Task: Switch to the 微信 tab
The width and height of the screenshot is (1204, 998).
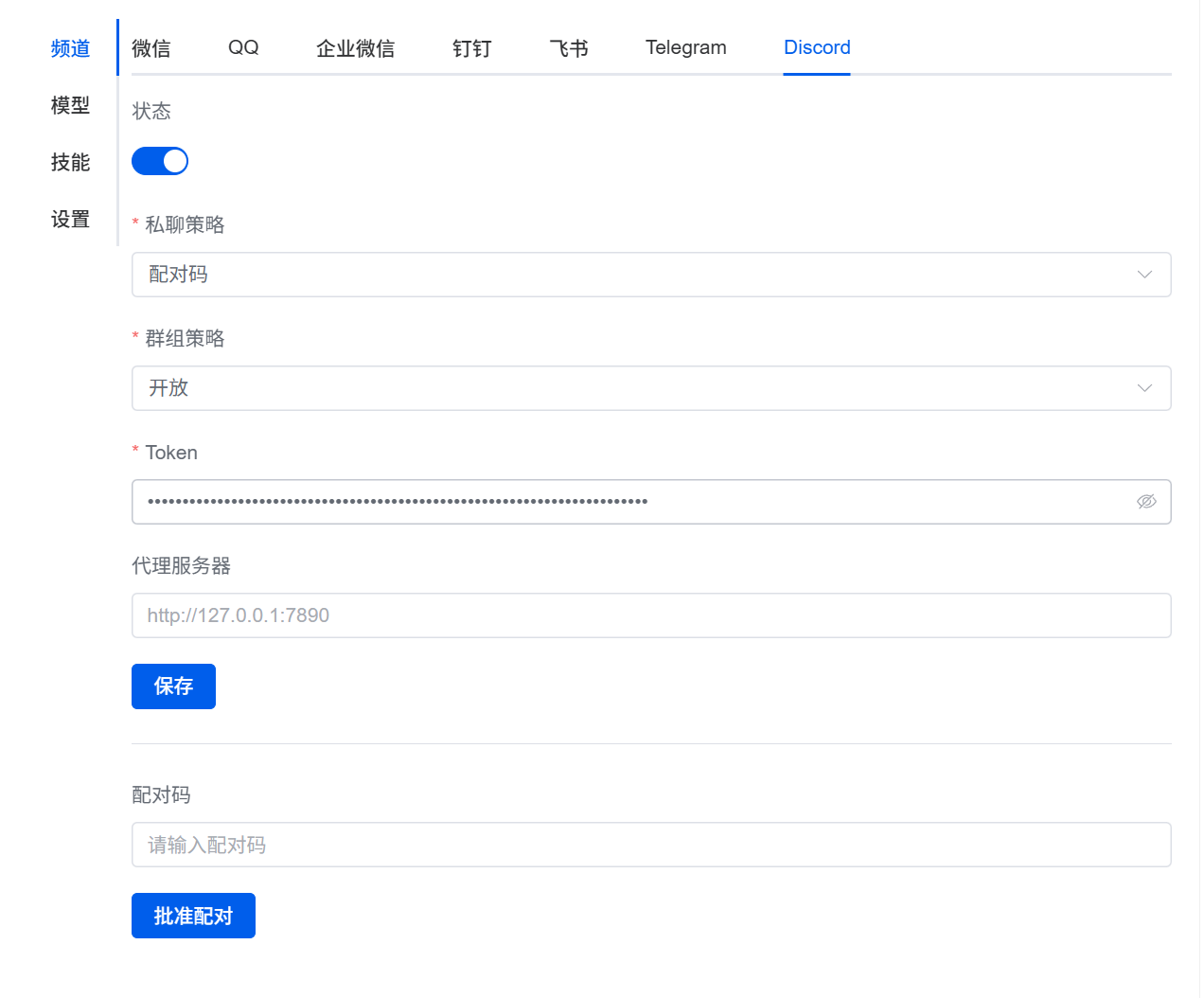Action: 150,48
